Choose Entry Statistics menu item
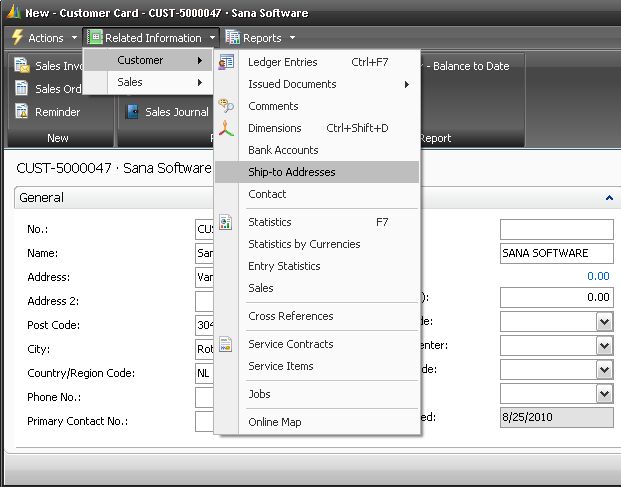Screen dimensions: 621x487 [x=317, y=266]
